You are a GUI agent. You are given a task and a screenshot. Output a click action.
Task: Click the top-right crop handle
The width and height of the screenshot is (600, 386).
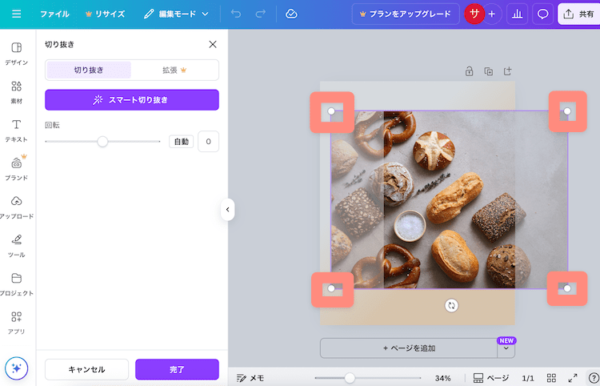coord(567,111)
